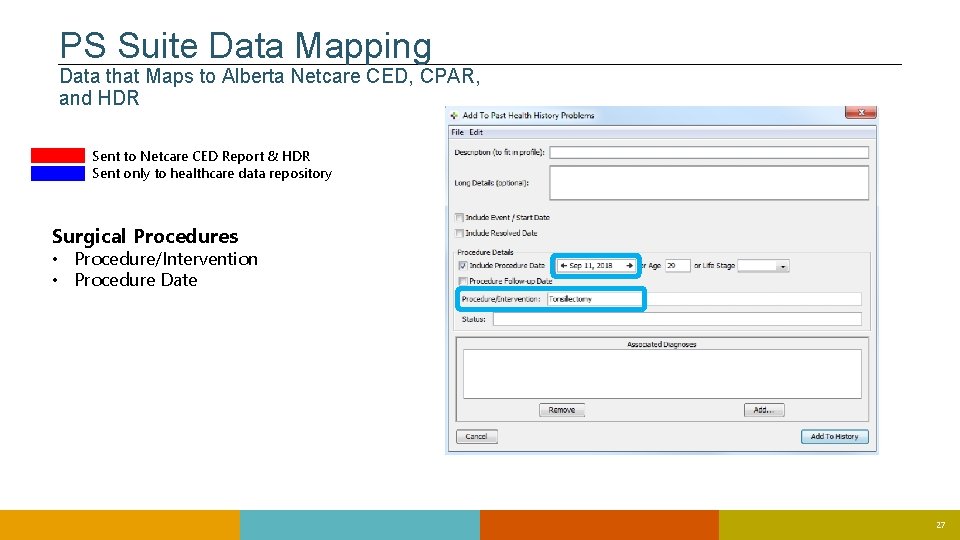This screenshot has width=960, height=540.
Task: Click the Sep 11, 2018 date value
Action: pos(591,266)
